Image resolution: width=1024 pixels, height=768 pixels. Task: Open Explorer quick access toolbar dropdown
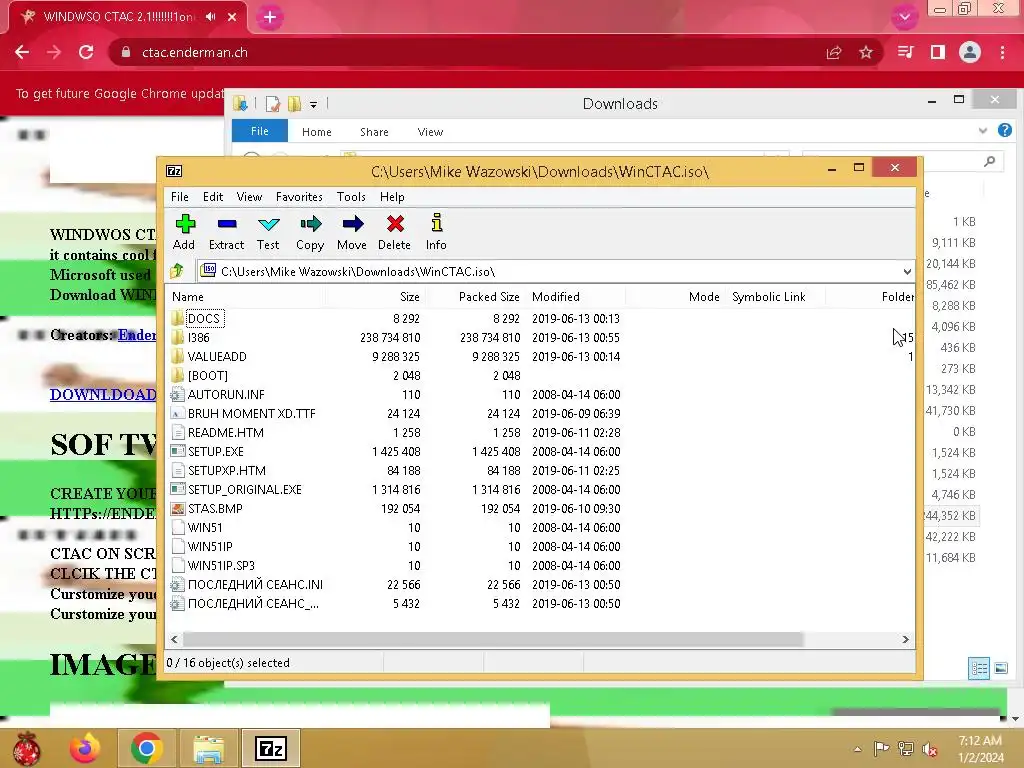[x=313, y=104]
